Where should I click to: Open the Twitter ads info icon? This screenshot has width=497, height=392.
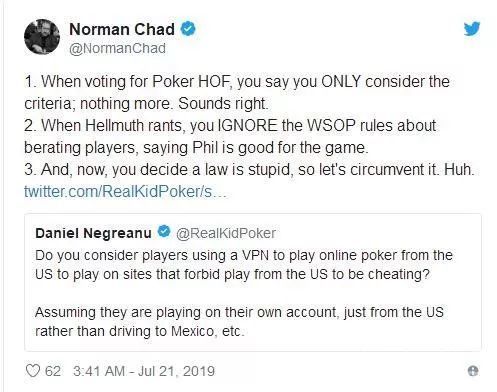473,371
